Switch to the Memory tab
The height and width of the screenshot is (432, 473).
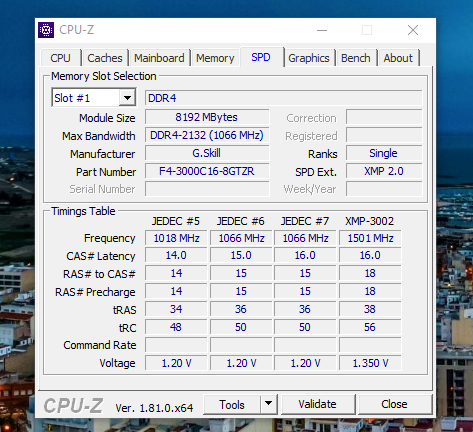tap(215, 58)
